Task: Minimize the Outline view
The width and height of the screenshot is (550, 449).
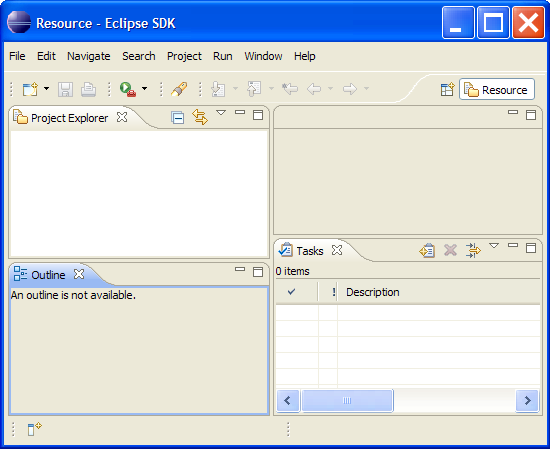Action: [240, 269]
